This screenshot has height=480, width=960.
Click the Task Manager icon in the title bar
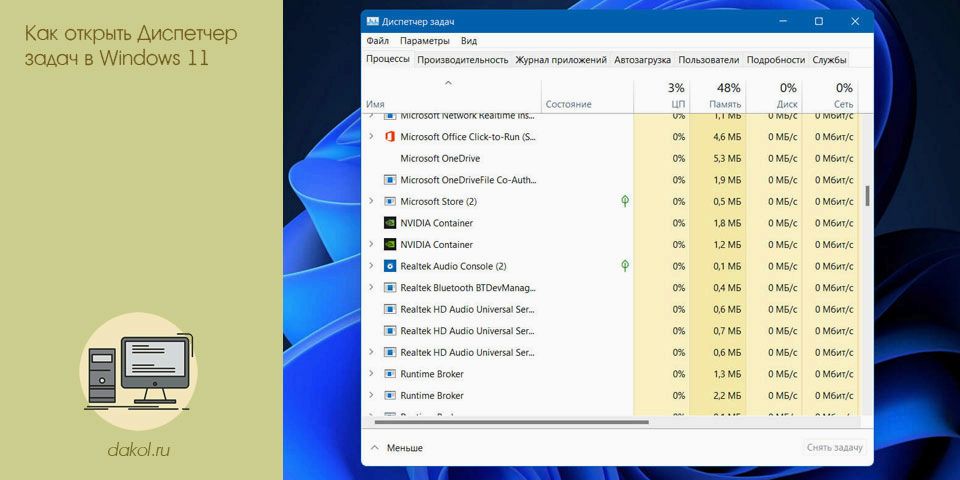point(372,21)
